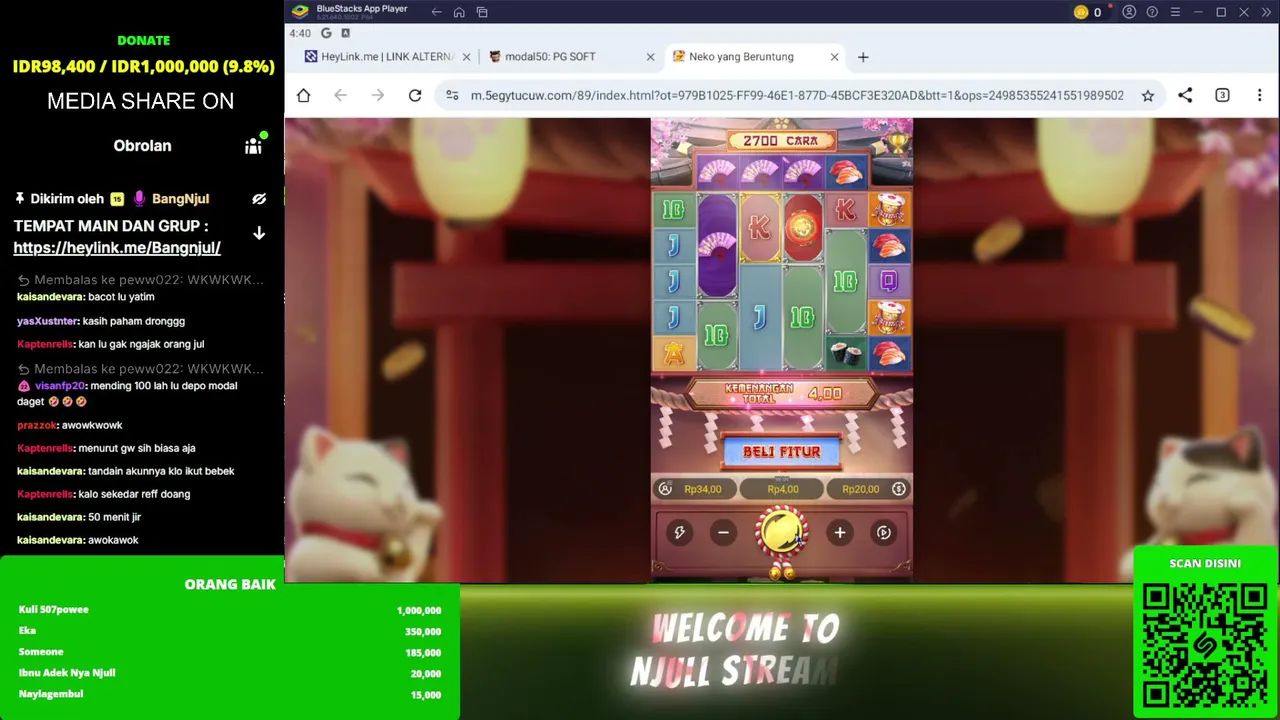Open browser three-dot menu
Image resolution: width=1280 pixels, height=720 pixels.
point(1259,95)
